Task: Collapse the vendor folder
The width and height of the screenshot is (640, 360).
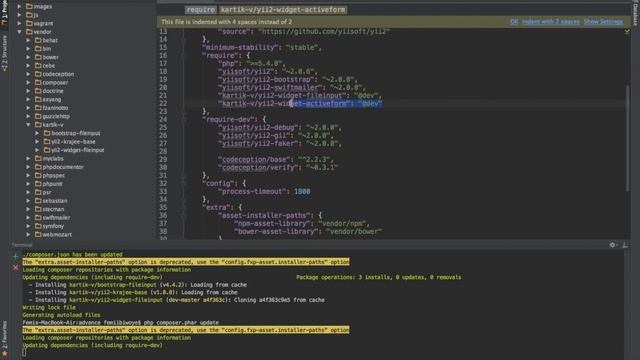Action: tap(19, 32)
